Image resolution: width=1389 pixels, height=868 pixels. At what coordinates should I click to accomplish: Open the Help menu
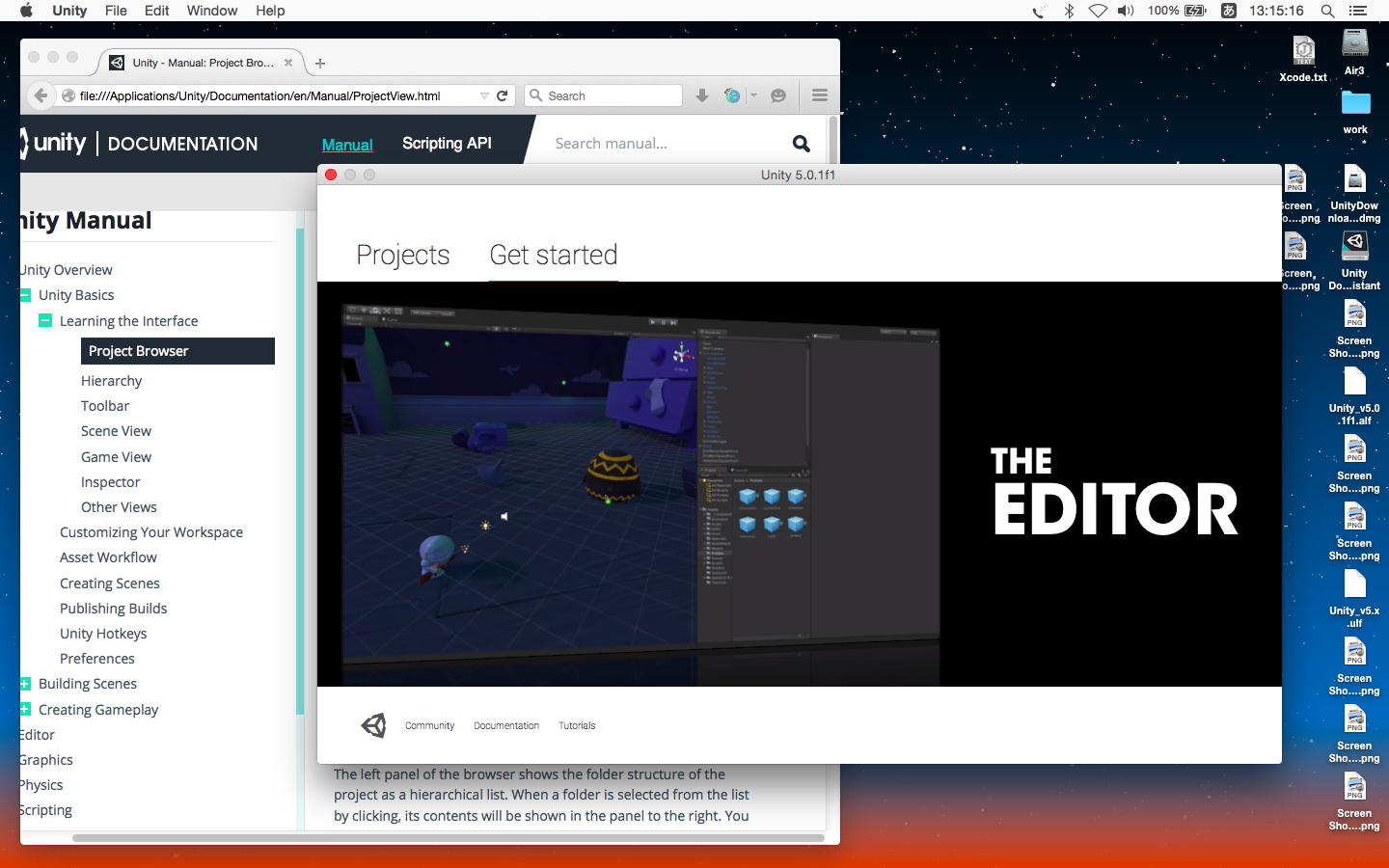point(270,11)
